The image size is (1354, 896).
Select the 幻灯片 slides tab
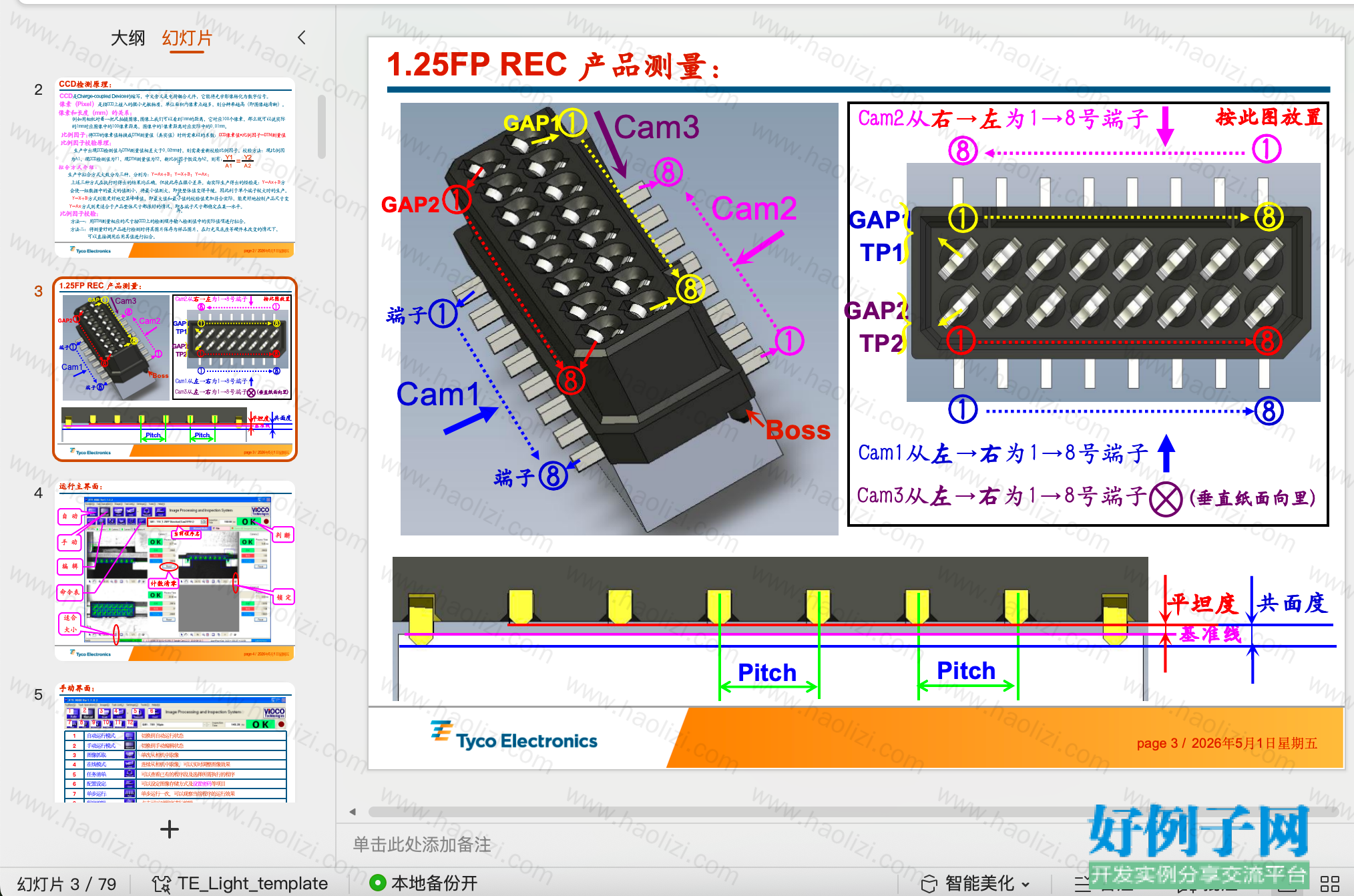[x=186, y=38]
